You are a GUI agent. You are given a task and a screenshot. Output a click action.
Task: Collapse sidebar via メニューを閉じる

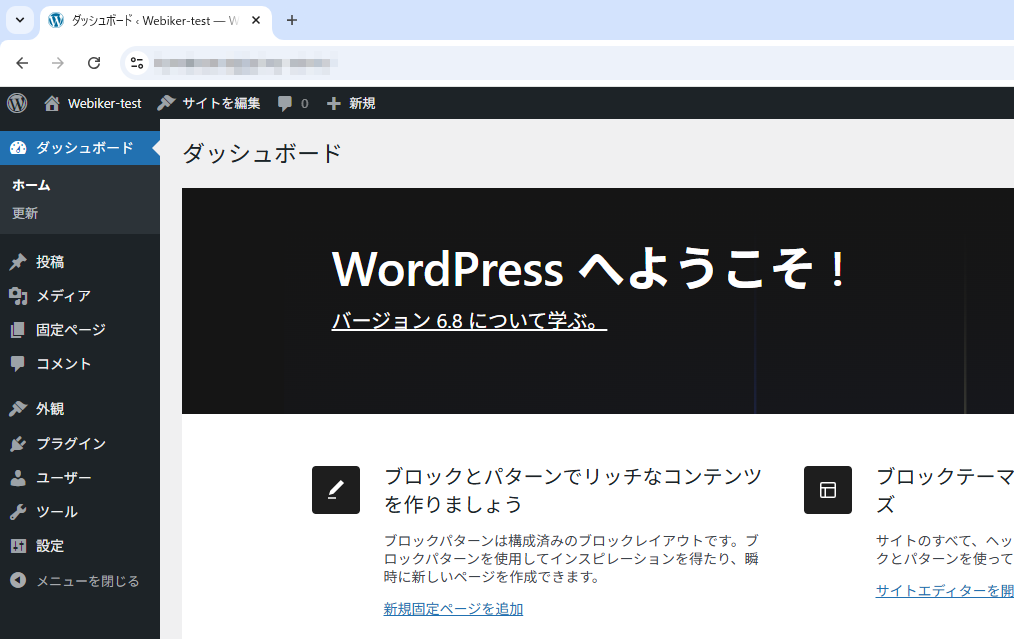[80, 581]
